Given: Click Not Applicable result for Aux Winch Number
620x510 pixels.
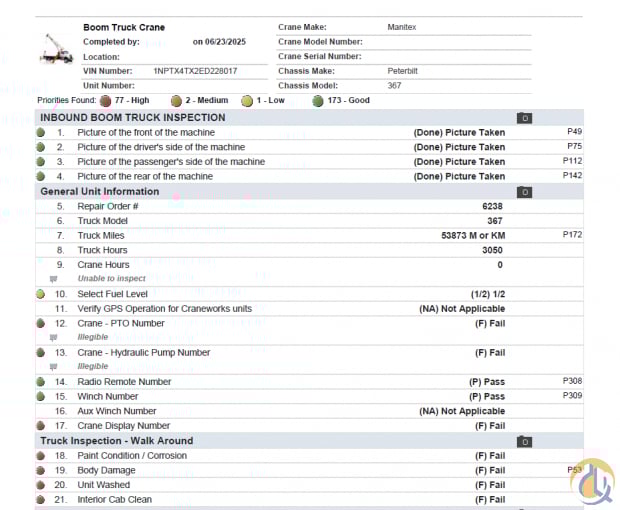Looking at the screenshot, I should 462,411.
